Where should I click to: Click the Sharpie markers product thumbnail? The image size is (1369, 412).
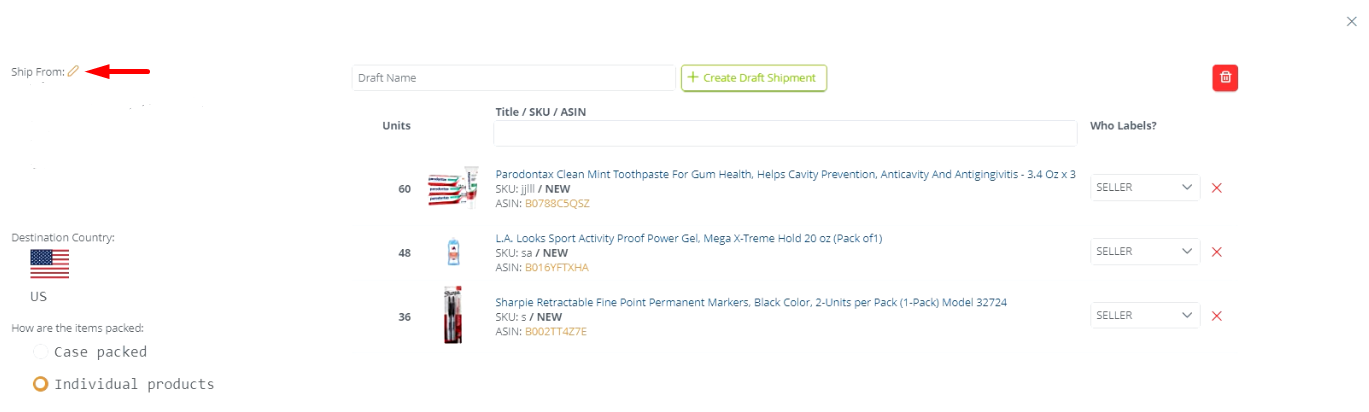click(x=453, y=315)
